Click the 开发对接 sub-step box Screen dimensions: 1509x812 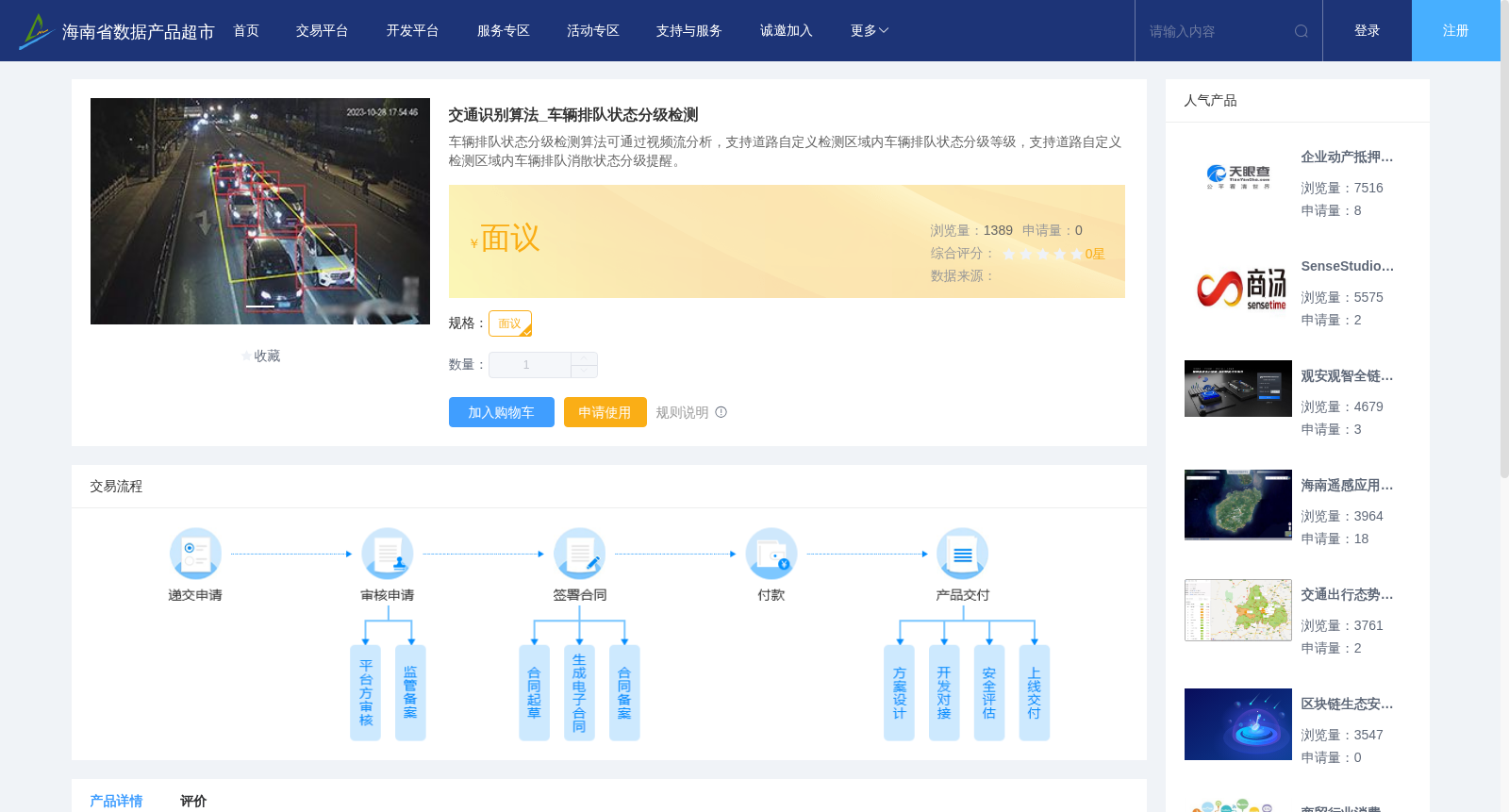(x=944, y=692)
